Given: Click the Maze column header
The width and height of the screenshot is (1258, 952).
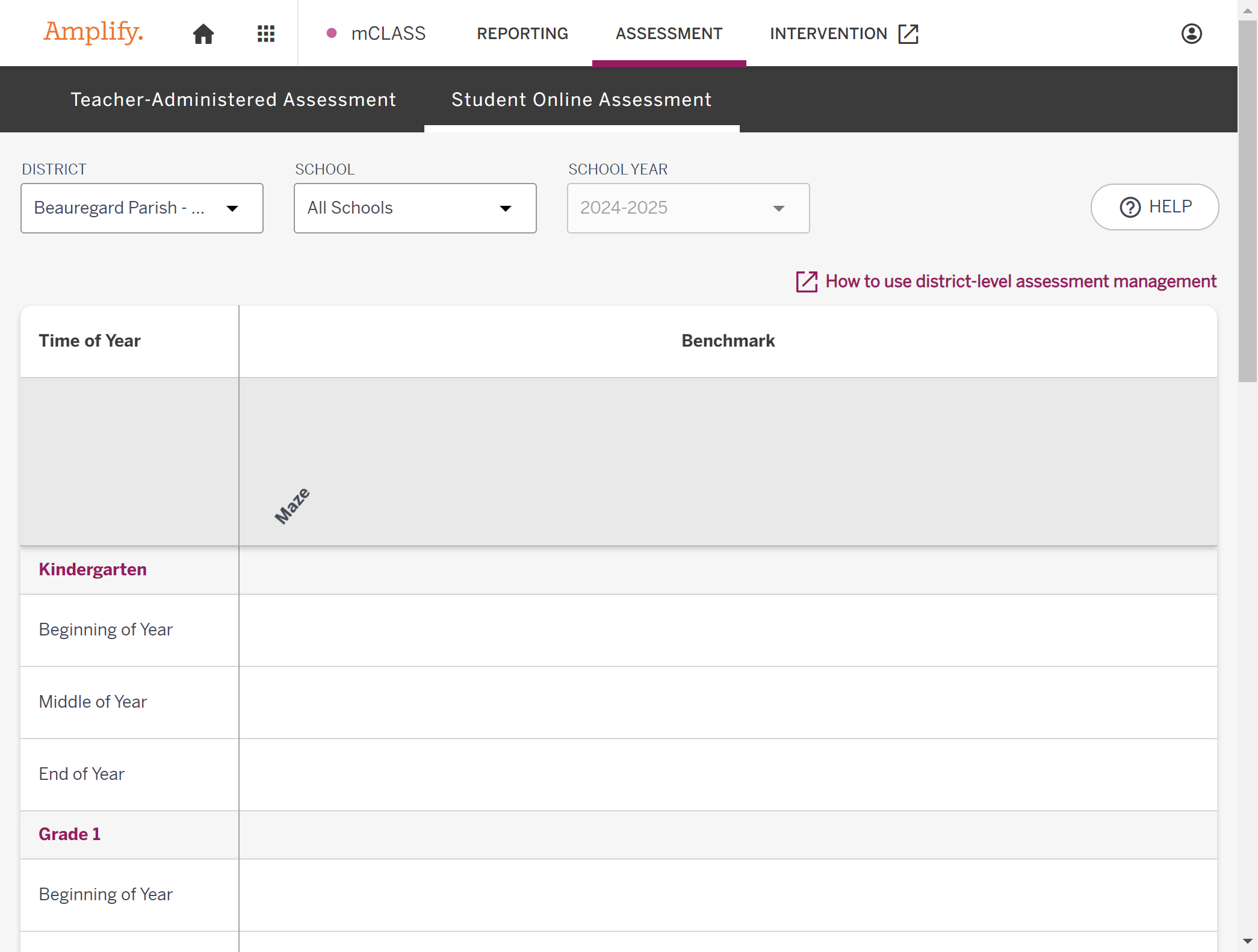Looking at the screenshot, I should [293, 506].
